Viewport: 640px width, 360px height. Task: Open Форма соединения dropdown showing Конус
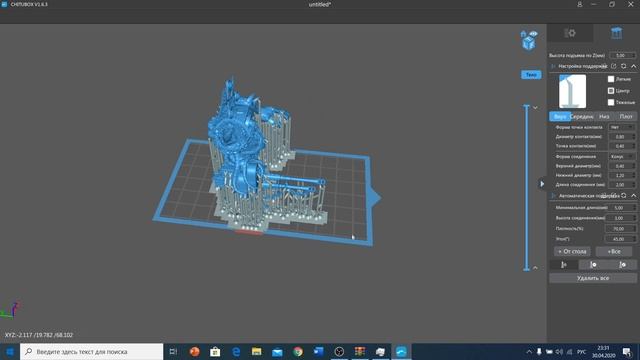(x=622, y=156)
